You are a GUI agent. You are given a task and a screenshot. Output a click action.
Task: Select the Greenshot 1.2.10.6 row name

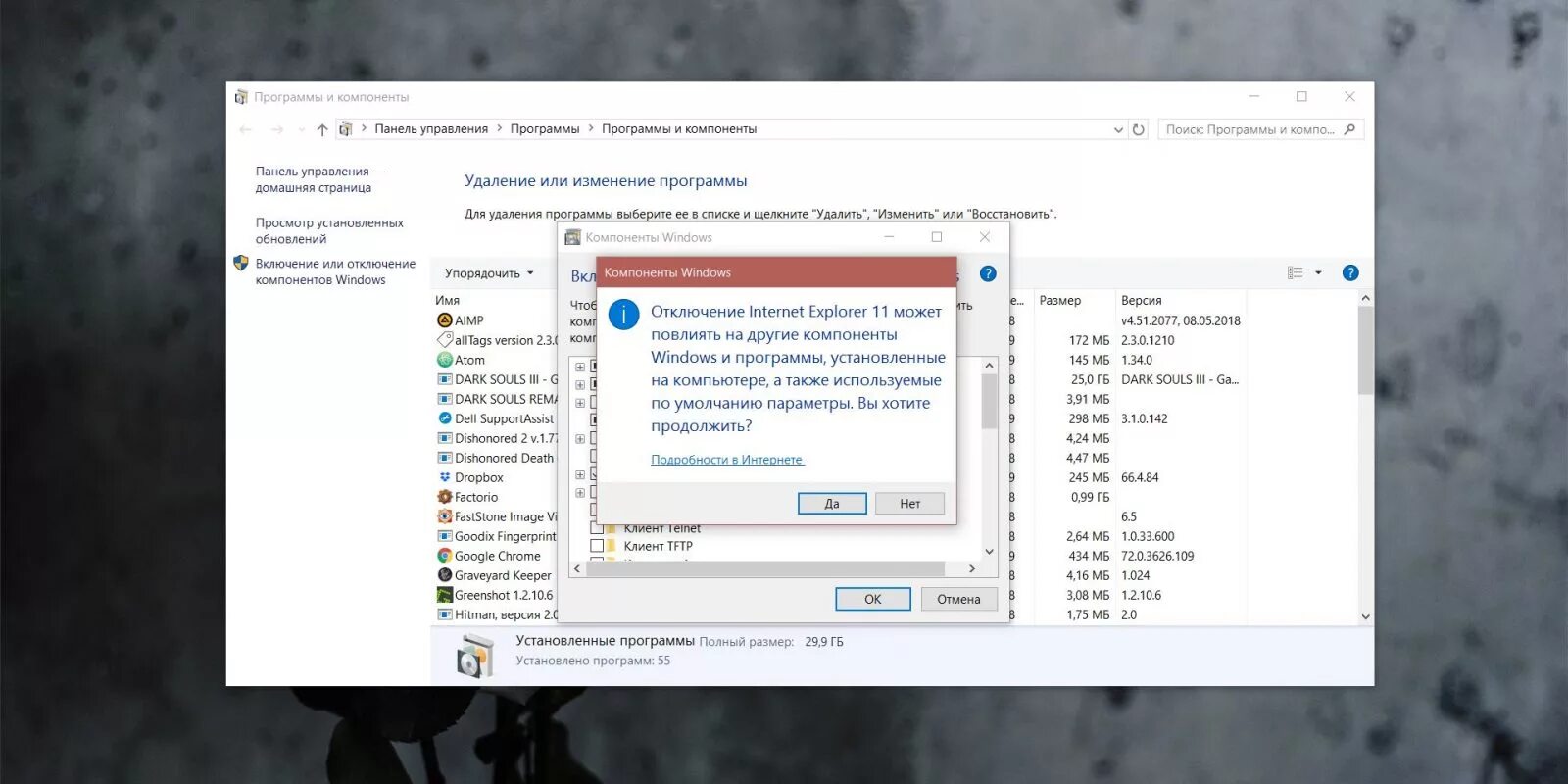point(504,595)
